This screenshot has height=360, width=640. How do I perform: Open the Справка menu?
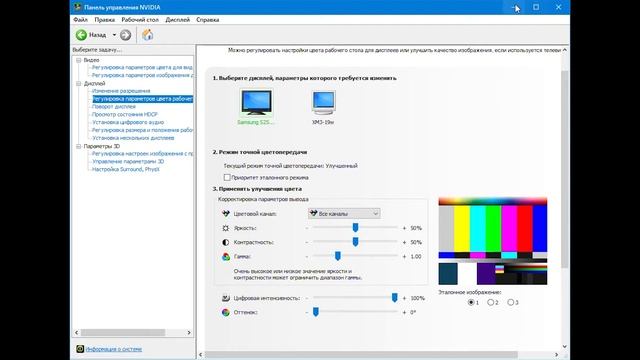tap(208, 20)
